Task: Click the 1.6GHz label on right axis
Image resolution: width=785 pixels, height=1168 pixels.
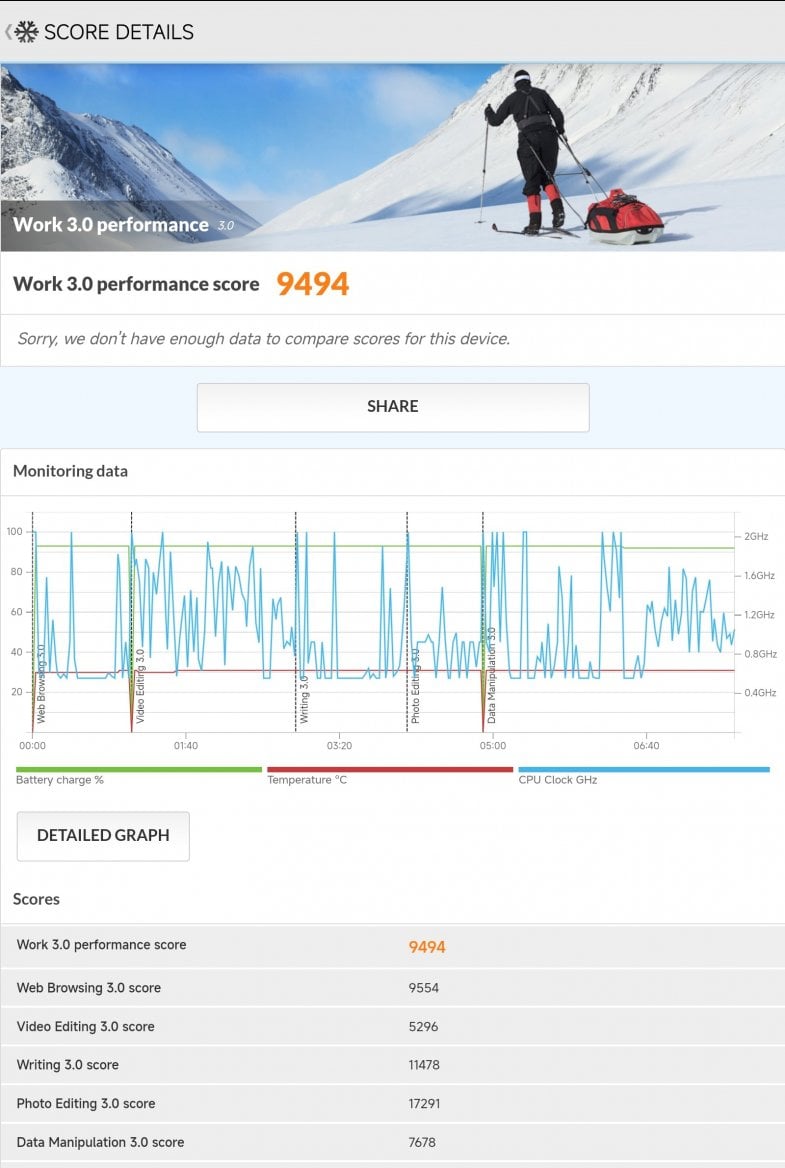Action: point(760,576)
